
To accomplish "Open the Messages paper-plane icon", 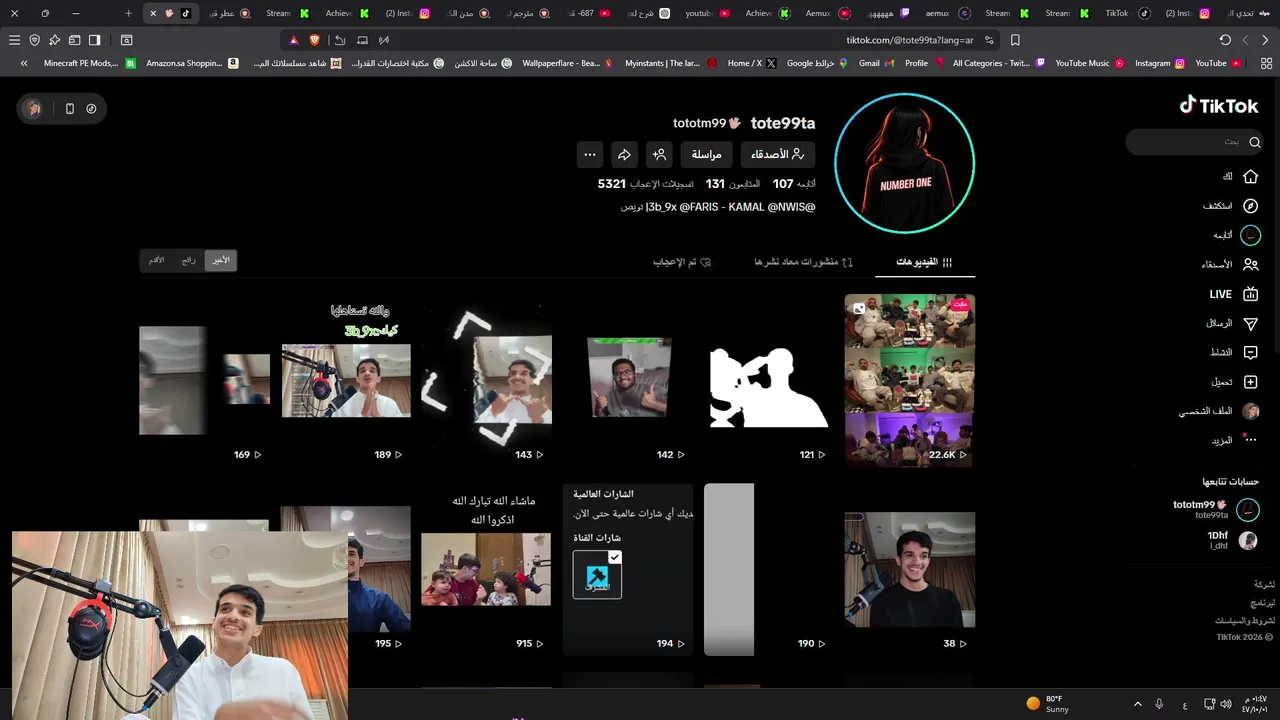I will click(x=1250, y=323).
